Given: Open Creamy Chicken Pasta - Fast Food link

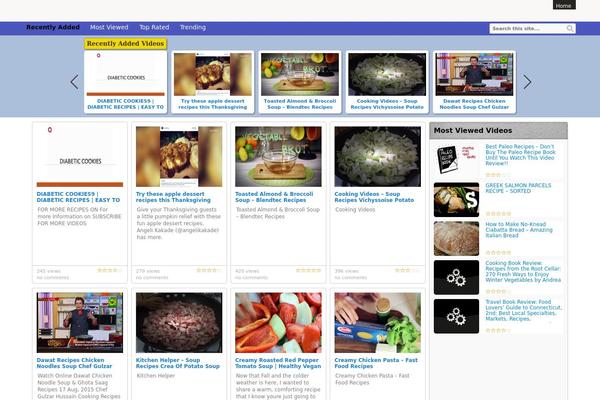Looking at the screenshot, I should pyautogui.click(x=376, y=363).
